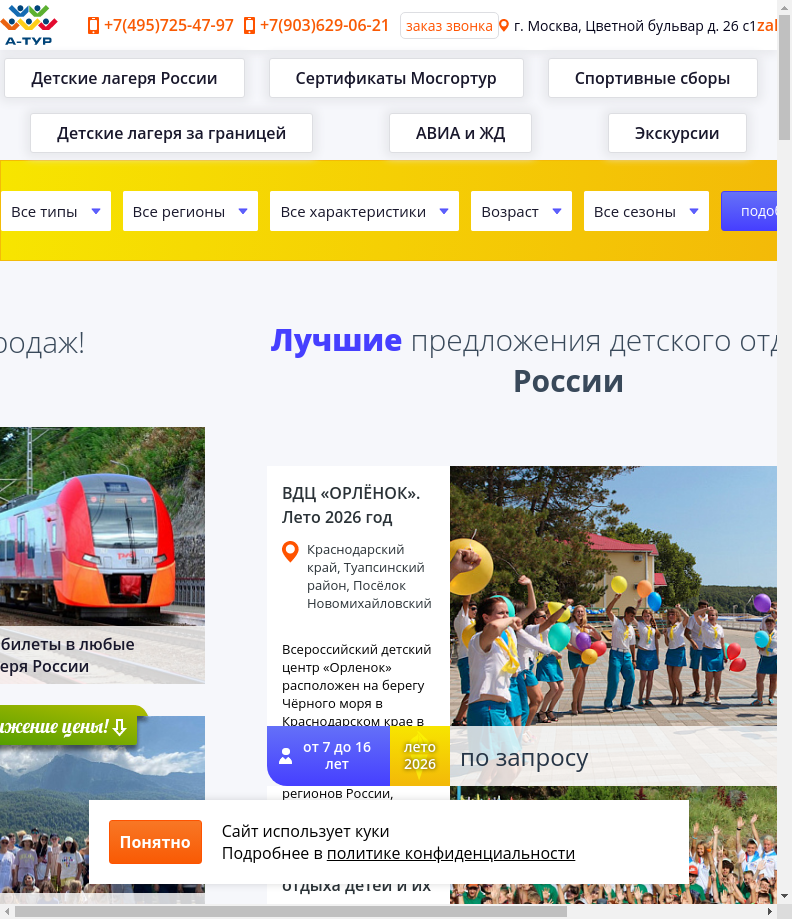The image size is (792, 919).
Task: Open Детские лагеря России section
Action: 124,78
